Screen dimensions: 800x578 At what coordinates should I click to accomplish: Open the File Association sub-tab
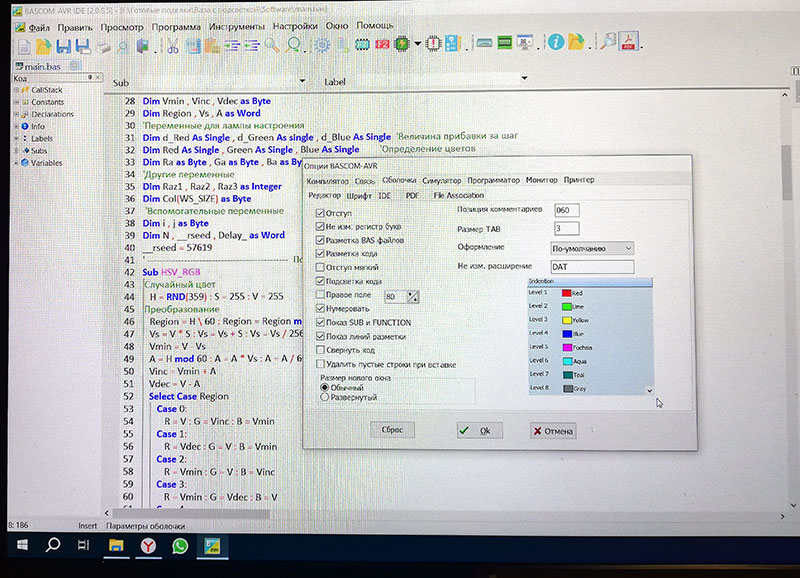click(x=458, y=195)
